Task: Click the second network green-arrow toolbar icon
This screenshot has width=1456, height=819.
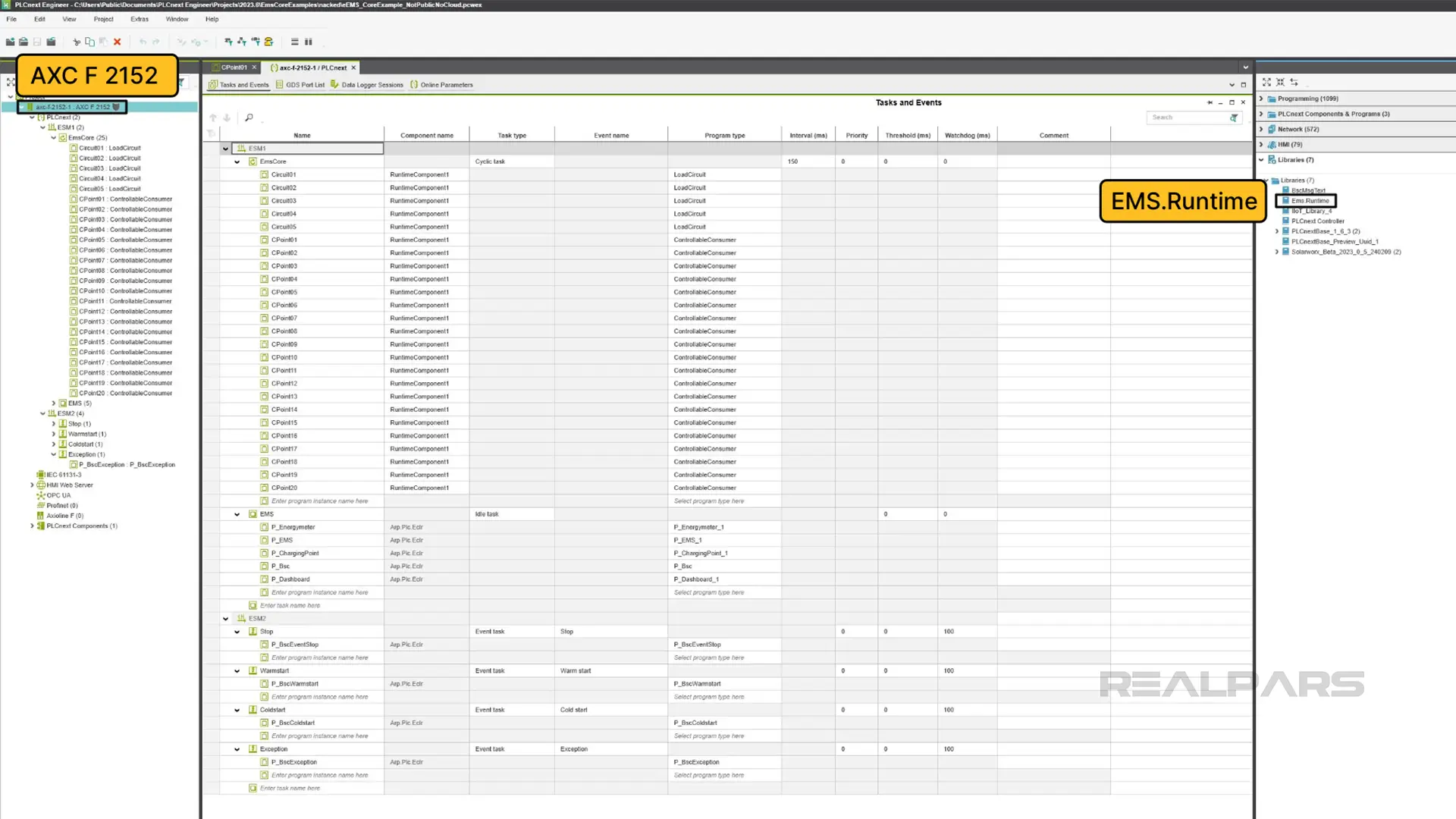Action: tap(242, 42)
